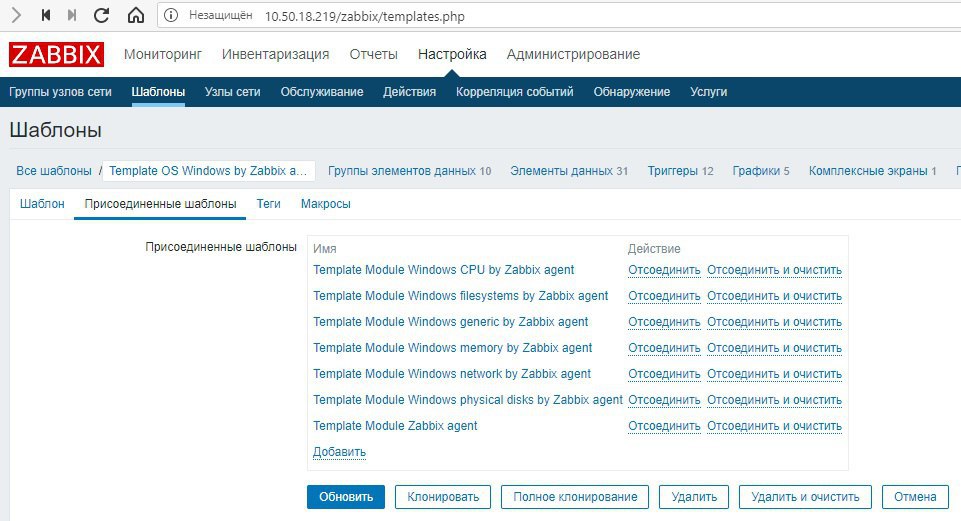Open Template Module Zabbix agent link
The image size is (961, 521).
pos(395,426)
